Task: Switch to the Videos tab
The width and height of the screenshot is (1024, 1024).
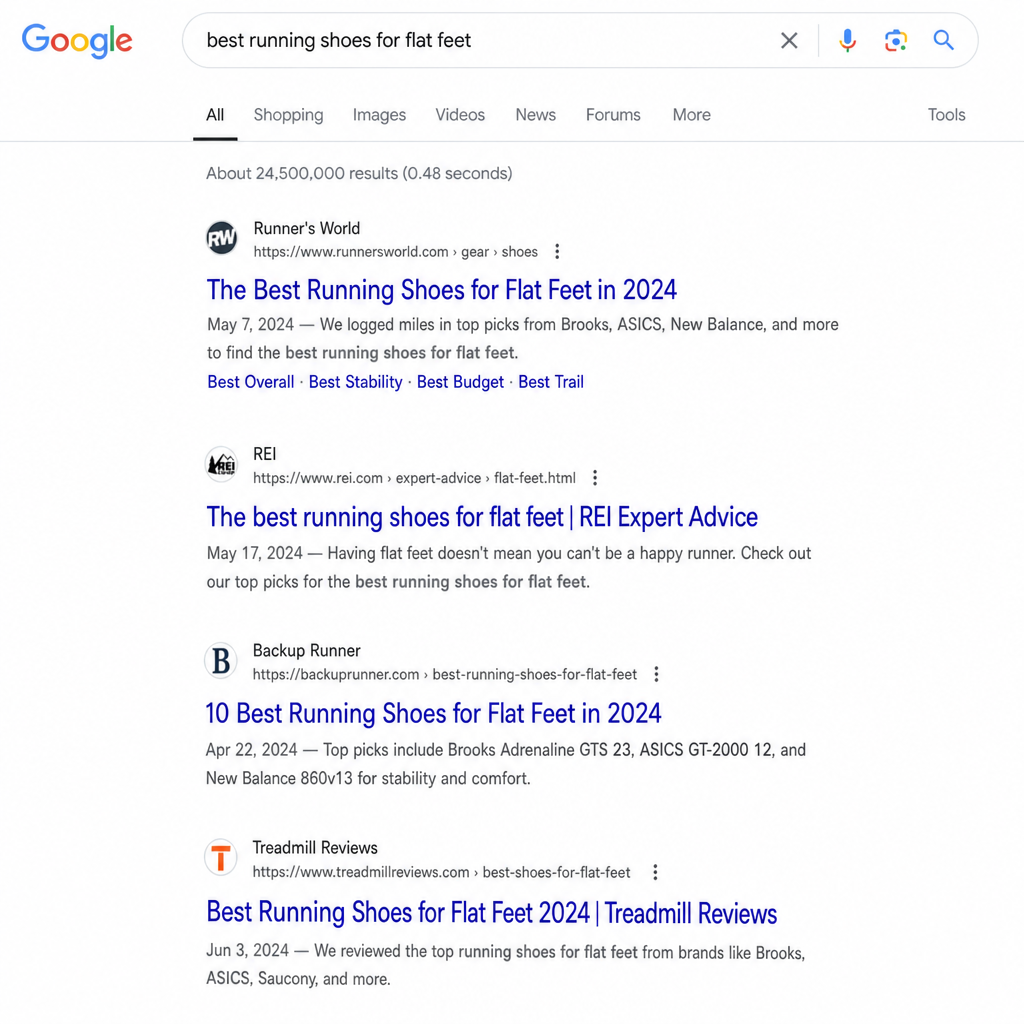Action: (x=460, y=115)
